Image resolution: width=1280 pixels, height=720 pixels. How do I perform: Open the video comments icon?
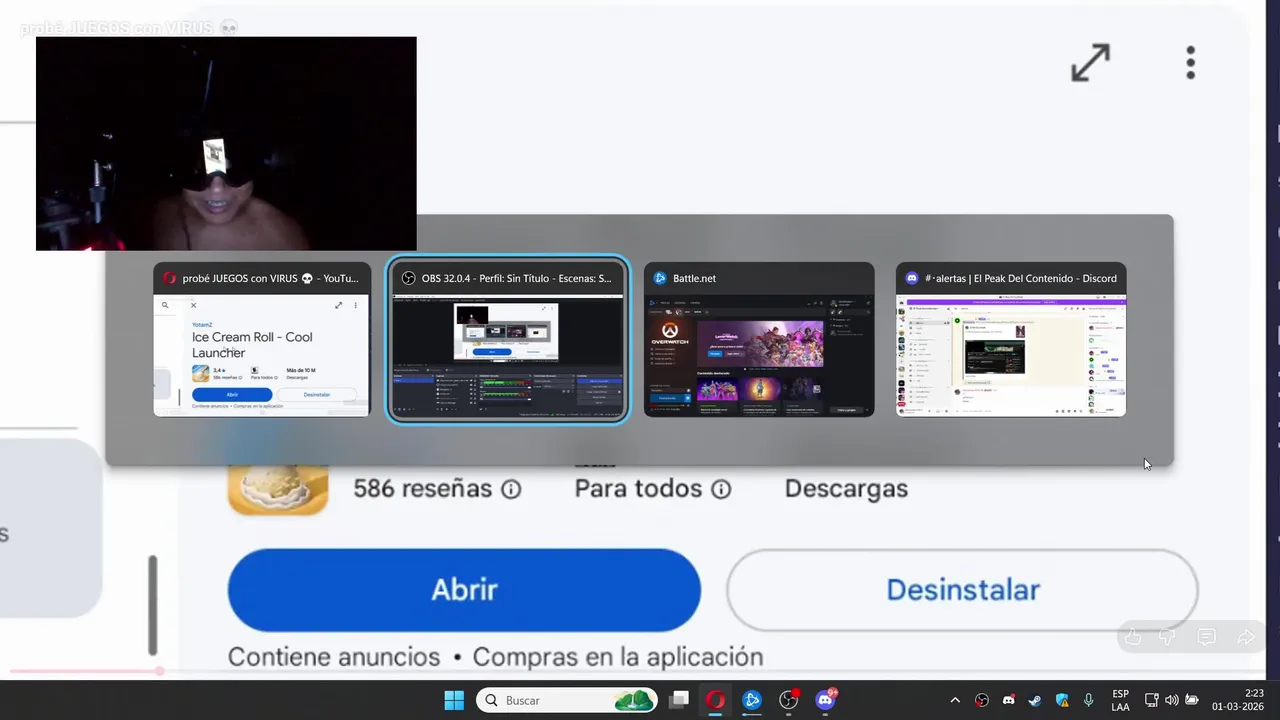tap(1207, 637)
